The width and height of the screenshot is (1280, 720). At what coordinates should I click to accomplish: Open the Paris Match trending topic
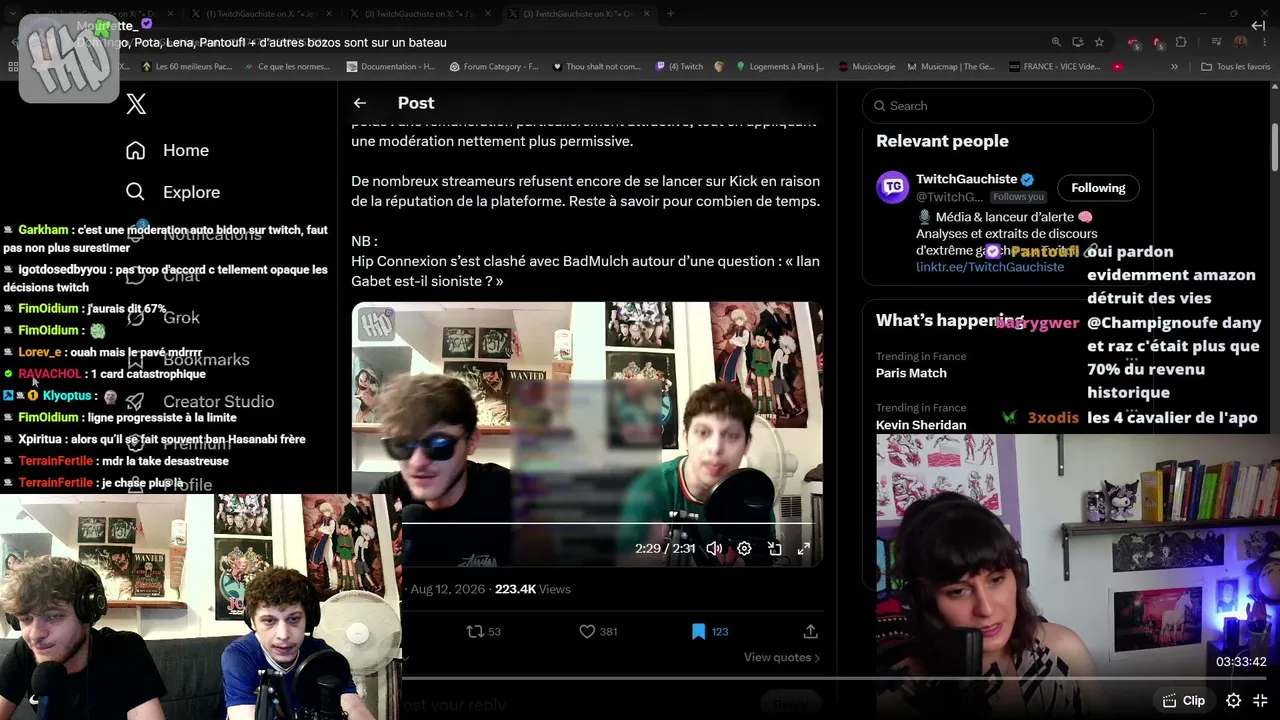tap(911, 373)
